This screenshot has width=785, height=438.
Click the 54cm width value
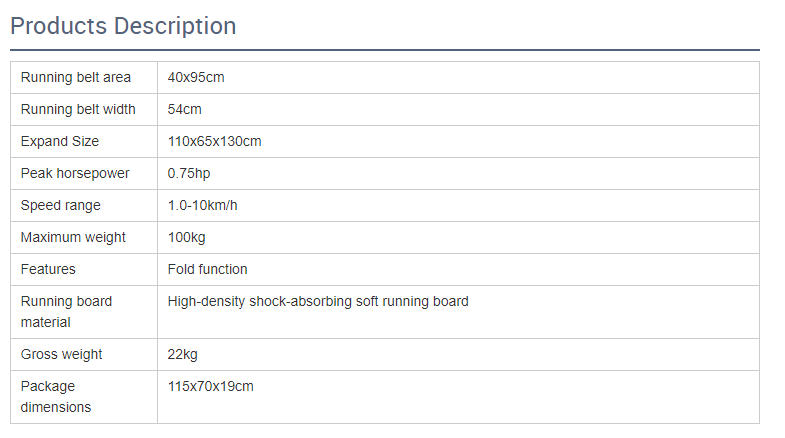coord(185,110)
